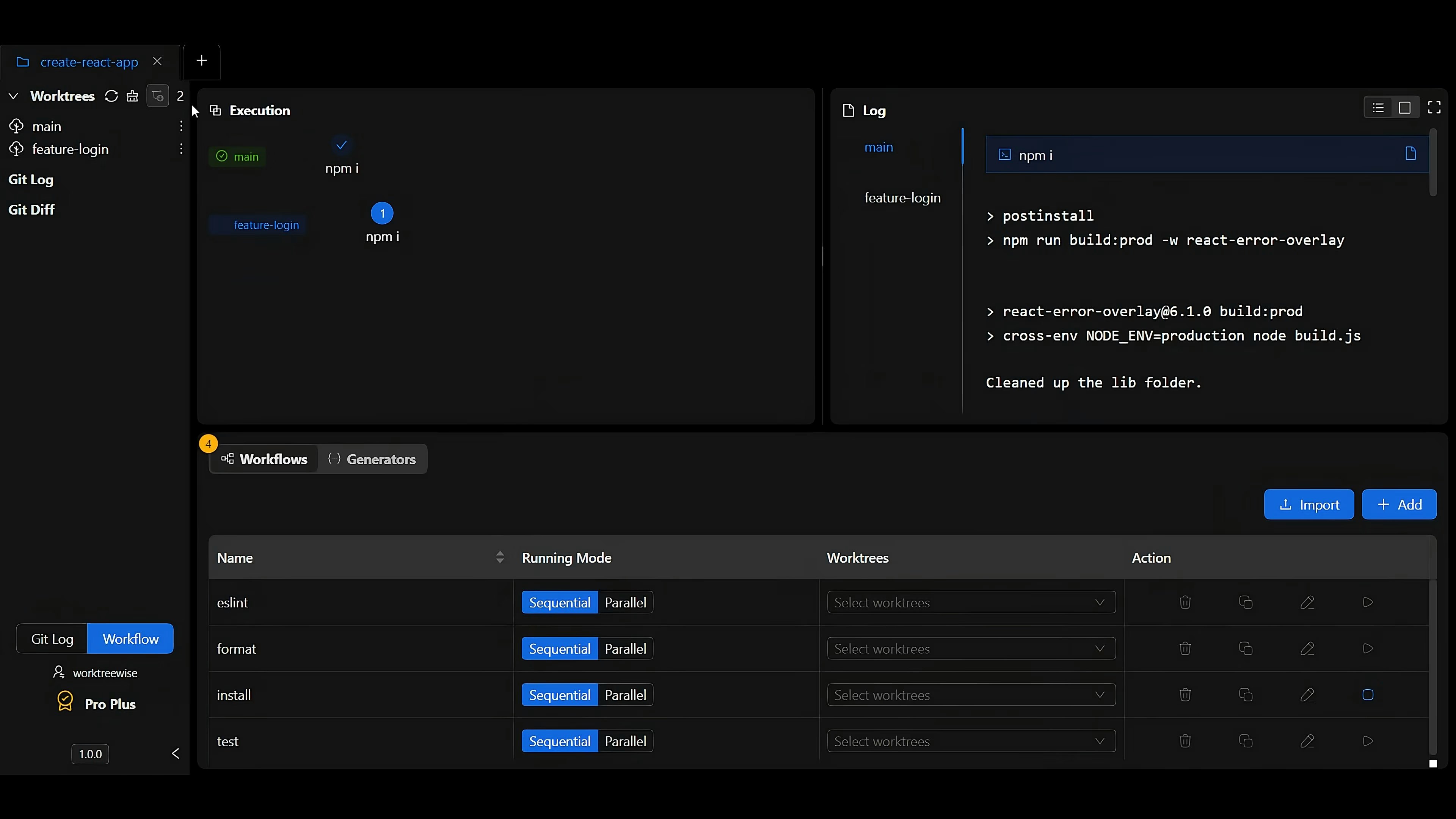Click the Import button
Image resolution: width=1456 pixels, height=819 pixels.
pos(1309,505)
